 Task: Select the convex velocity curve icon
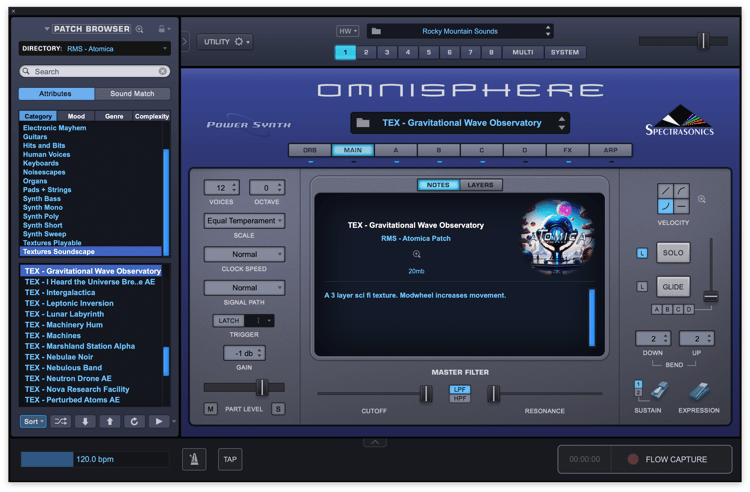tap(681, 191)
